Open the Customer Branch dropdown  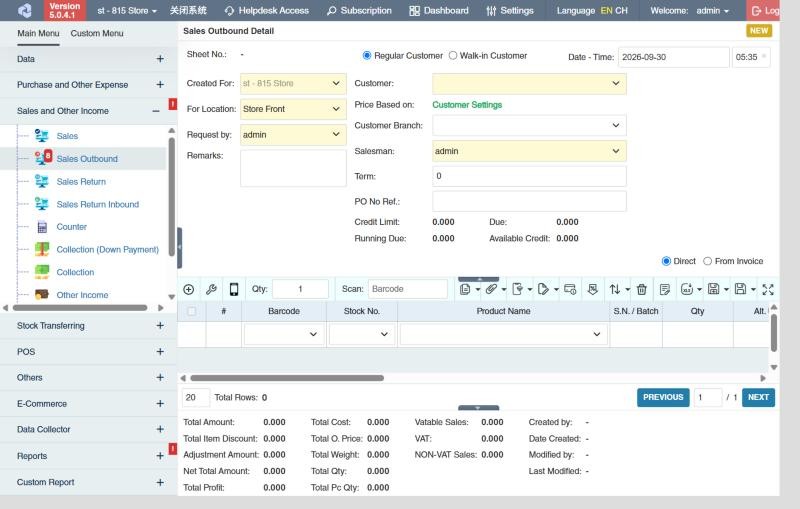click(529, 125)
